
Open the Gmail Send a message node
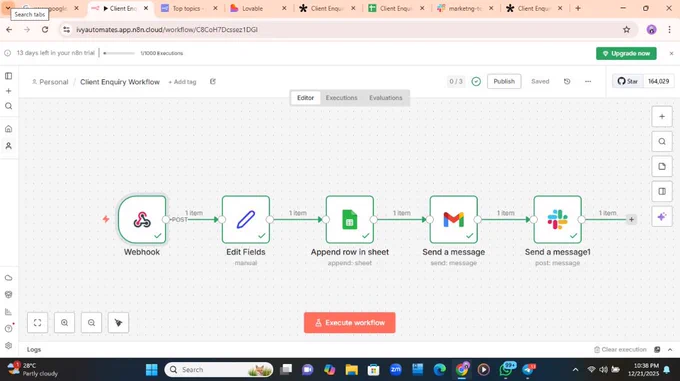454,219
